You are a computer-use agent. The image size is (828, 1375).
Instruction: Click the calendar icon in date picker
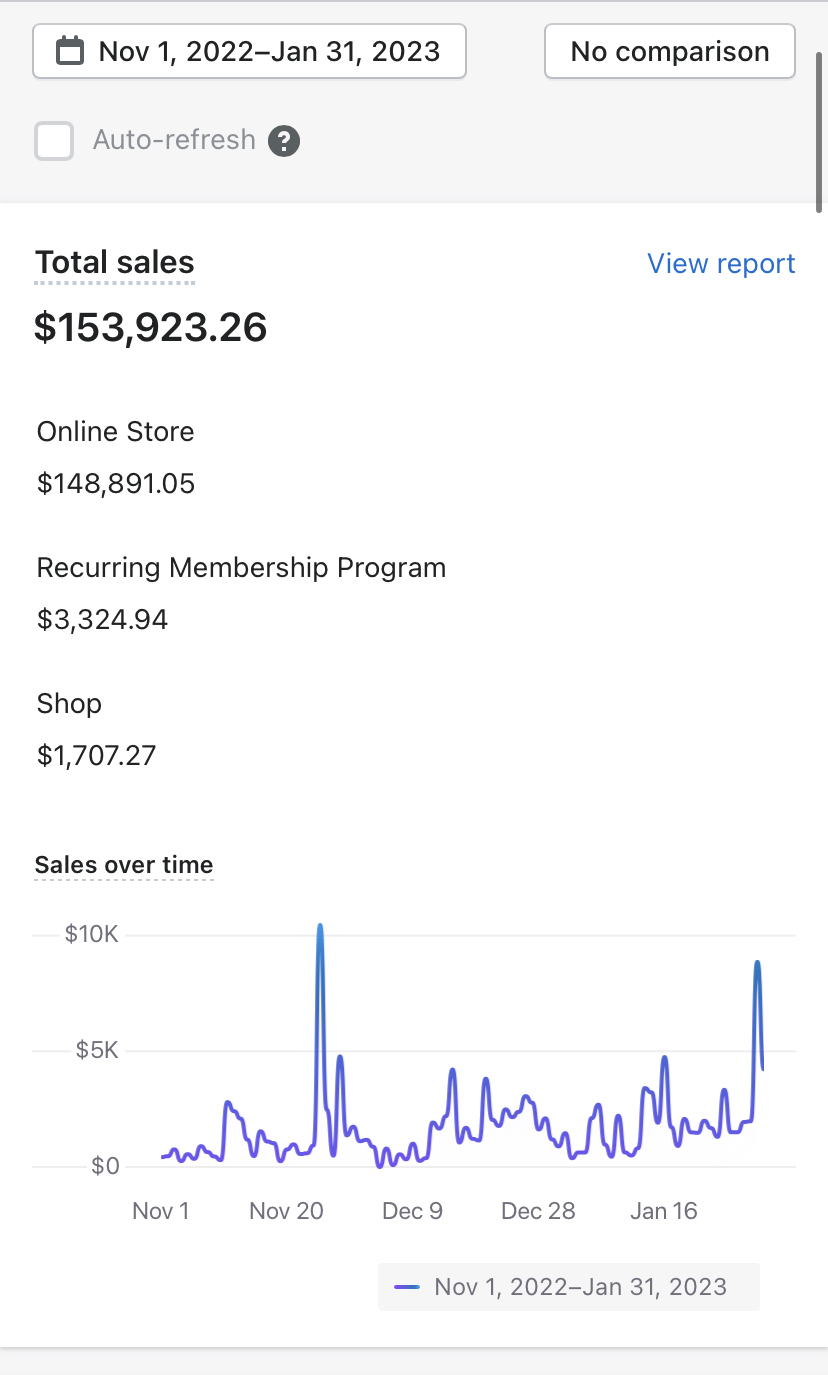point(69,51)
